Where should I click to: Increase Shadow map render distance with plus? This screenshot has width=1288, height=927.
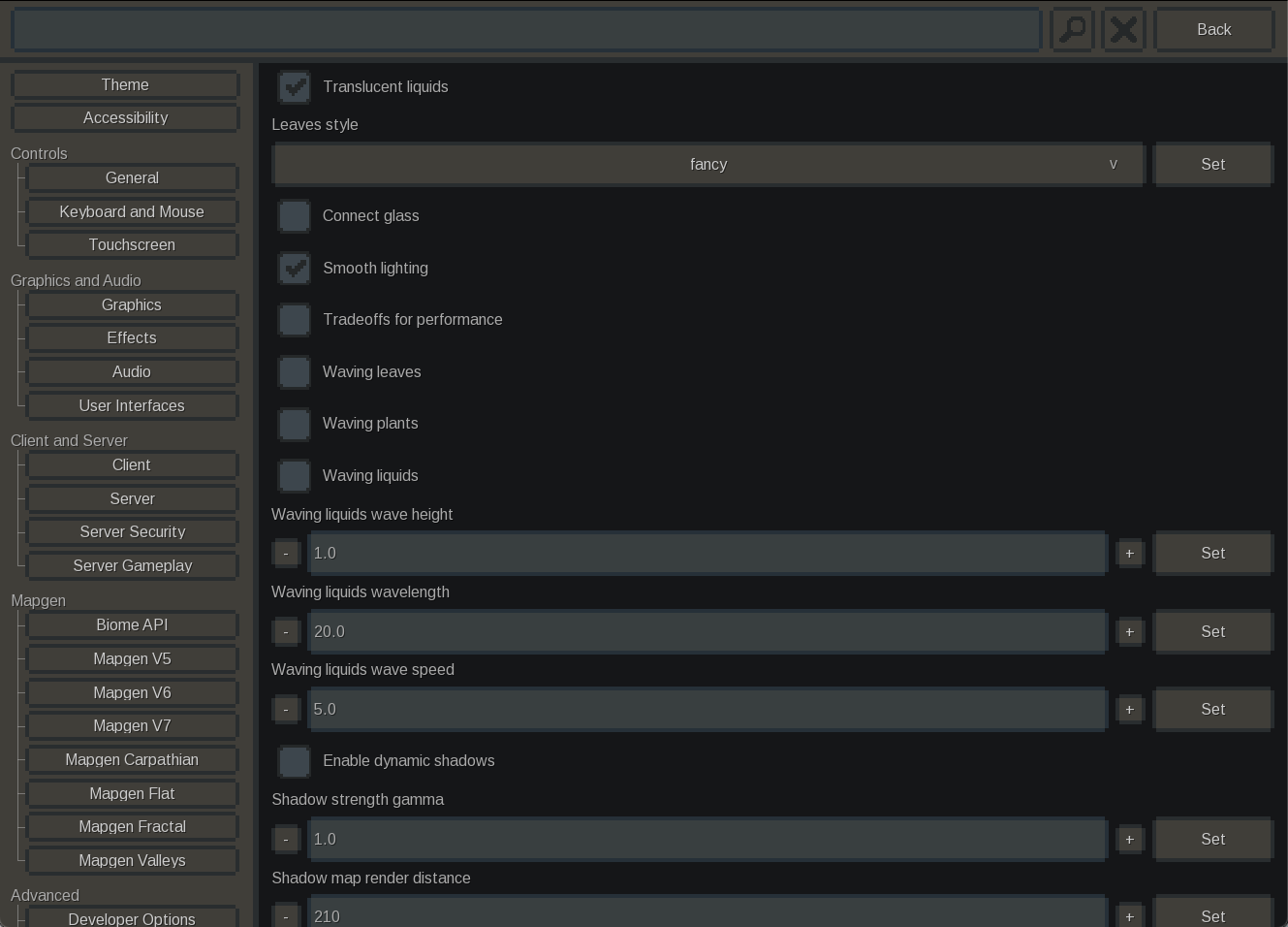point(1129,916)
